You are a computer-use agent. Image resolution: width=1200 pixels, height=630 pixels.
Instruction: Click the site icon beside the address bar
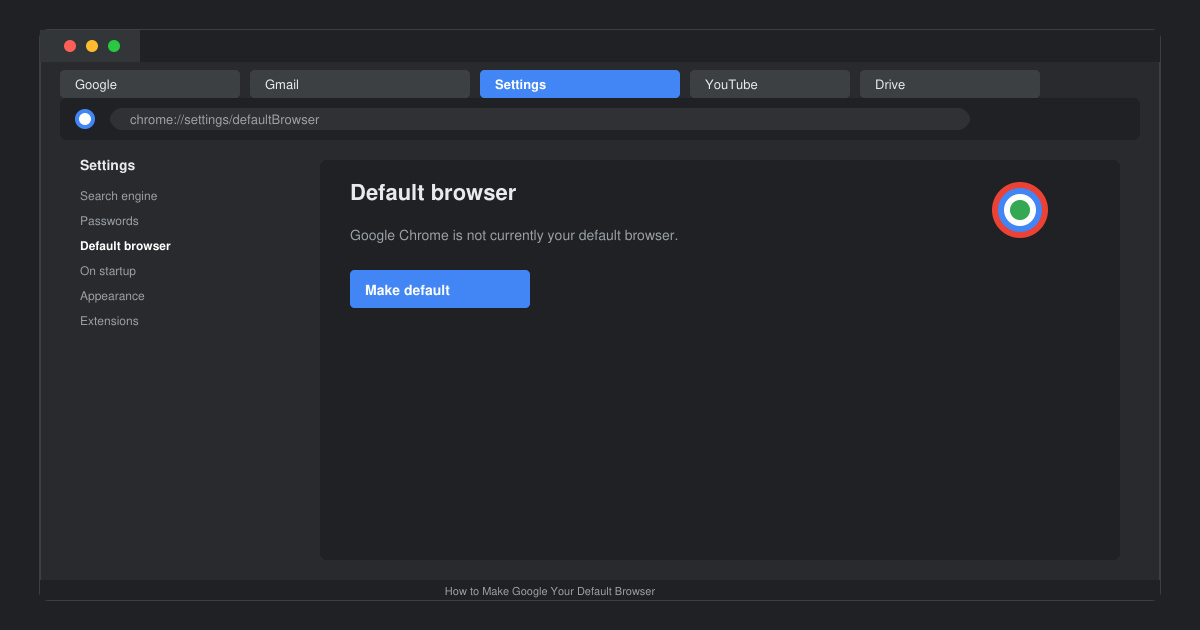(85, 119)
